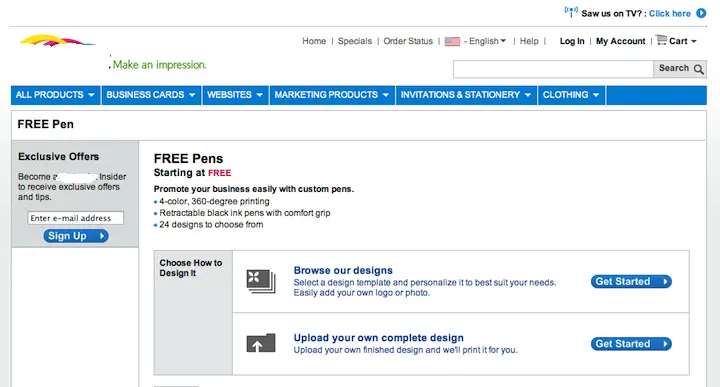
Task: Click the 'Make an impression.' tagline
Action: 159,65
